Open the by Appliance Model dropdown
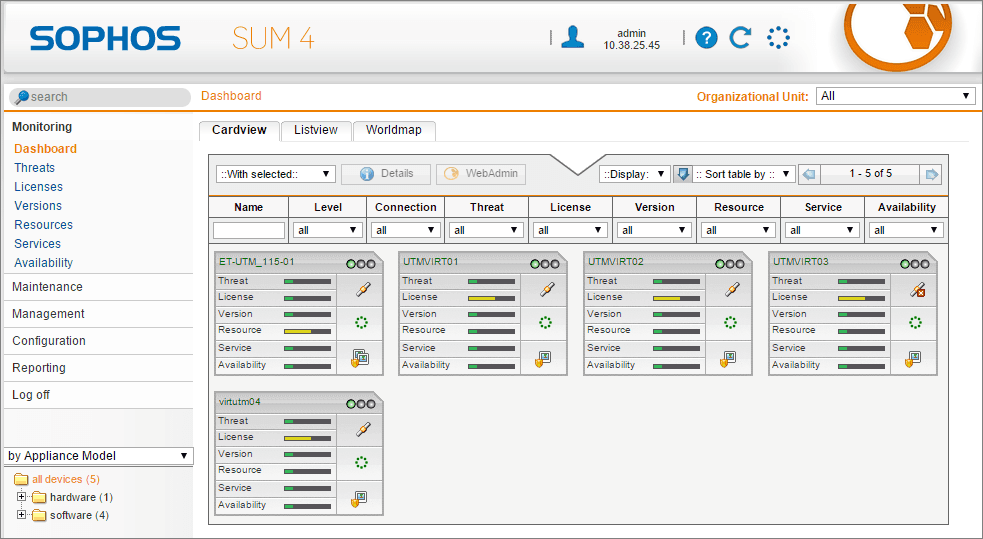 [x=98, y=456]
